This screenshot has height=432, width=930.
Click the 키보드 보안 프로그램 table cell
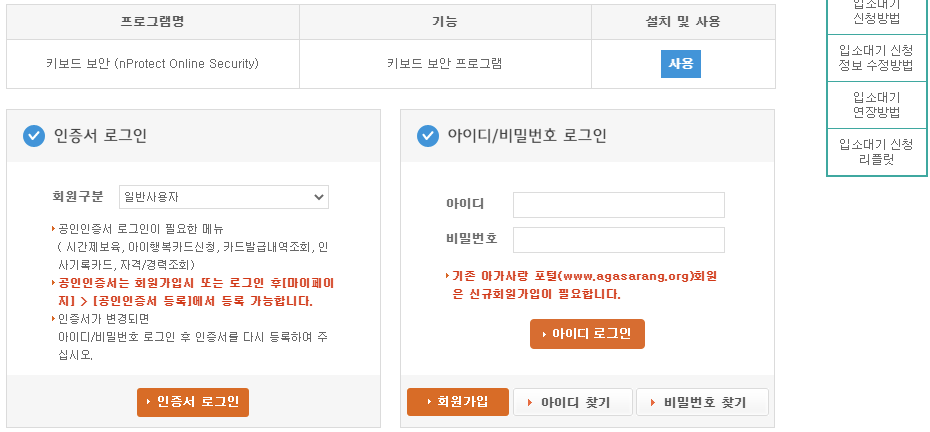pyautogui.click(x=445, y=64)
